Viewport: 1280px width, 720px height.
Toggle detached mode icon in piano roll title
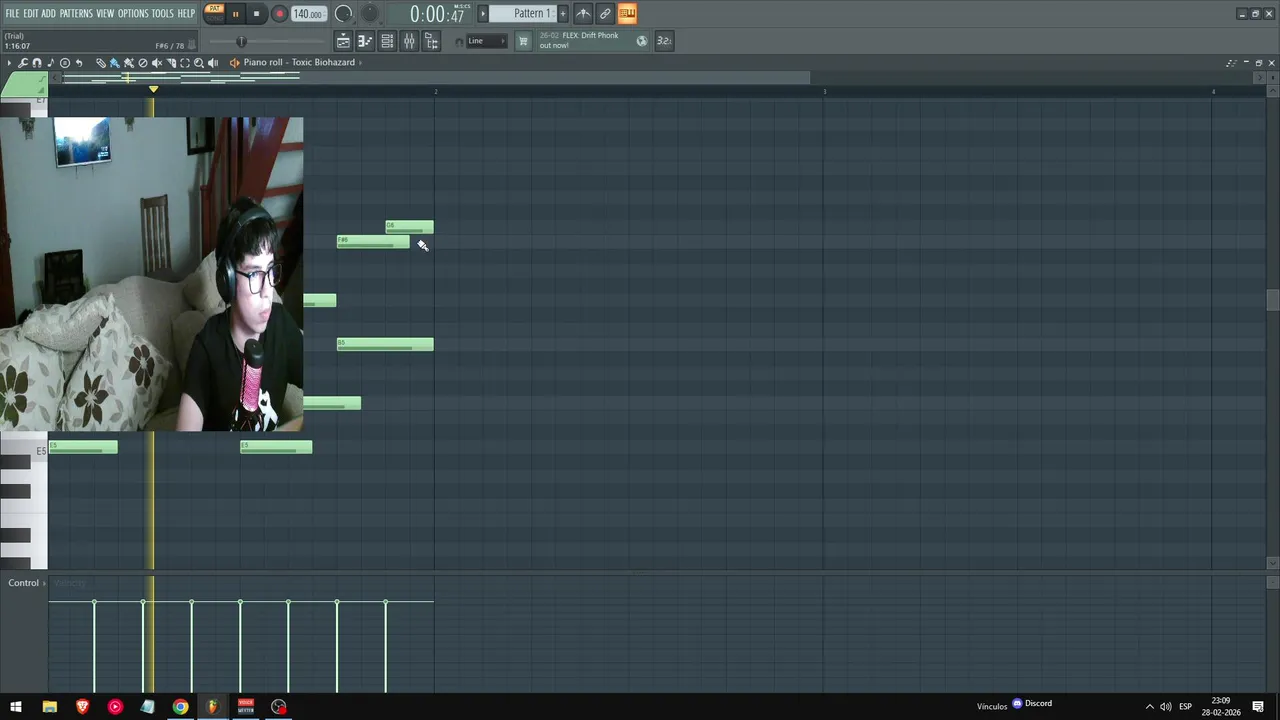pos(1231,63)
